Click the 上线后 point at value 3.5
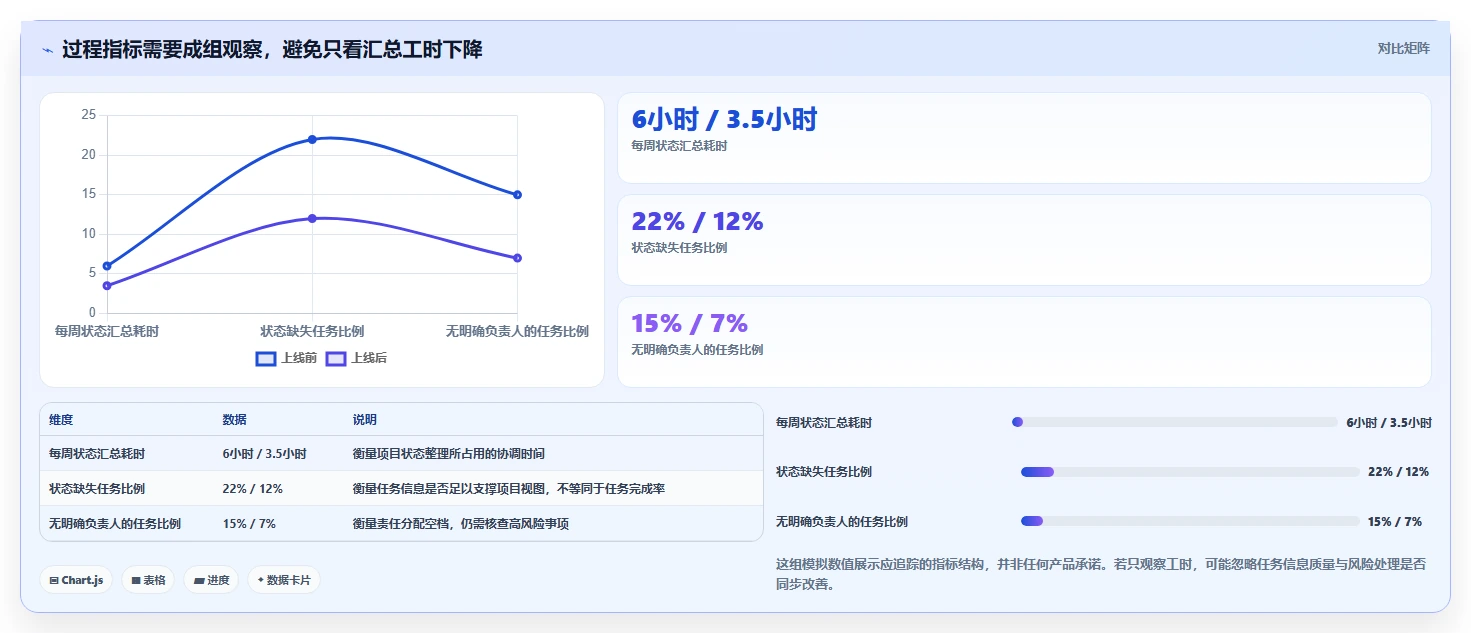 click(107, 286)
